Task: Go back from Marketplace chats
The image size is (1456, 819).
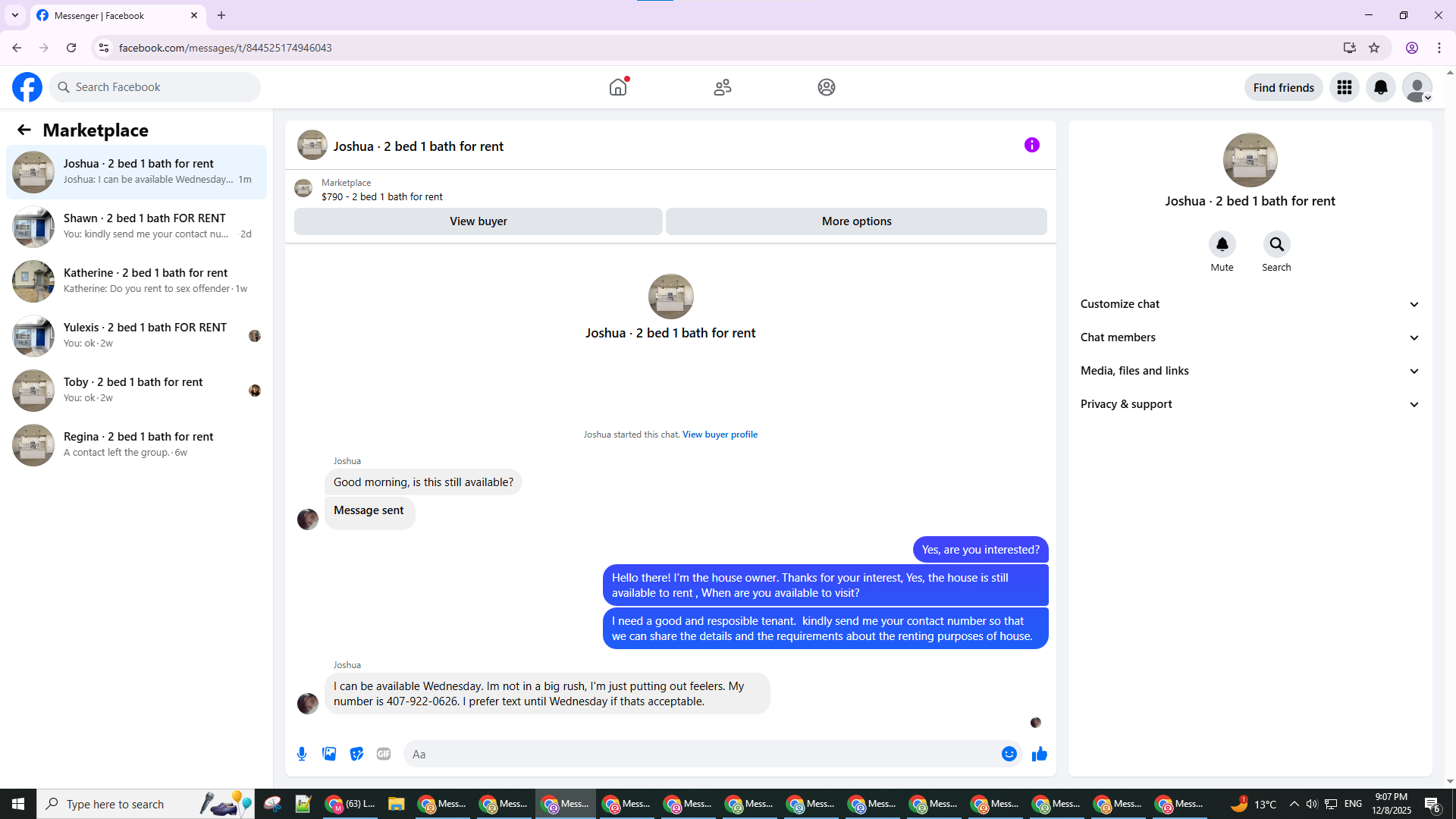Action: [x=24, y=130]
